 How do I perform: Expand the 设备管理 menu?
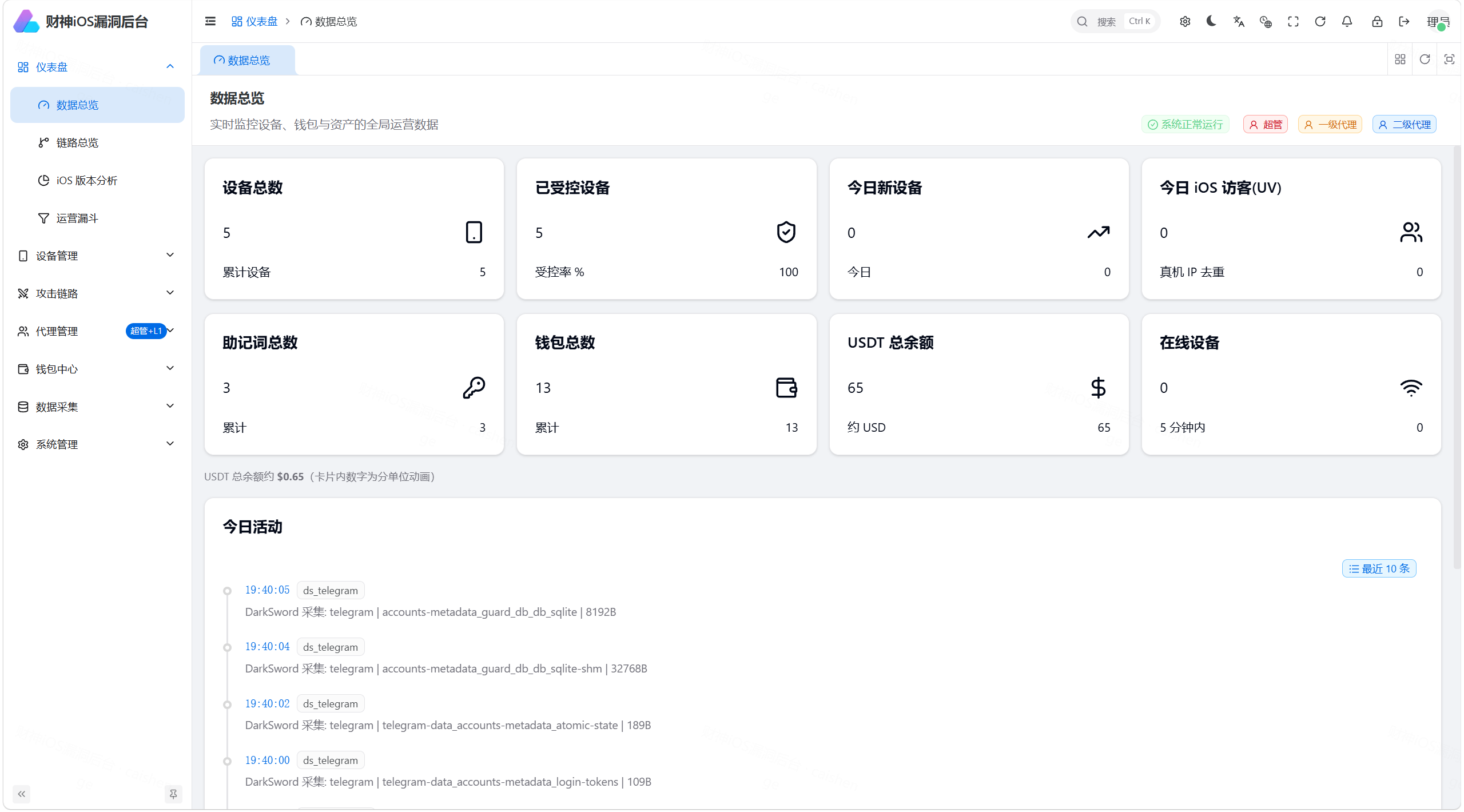click(97, 256)
